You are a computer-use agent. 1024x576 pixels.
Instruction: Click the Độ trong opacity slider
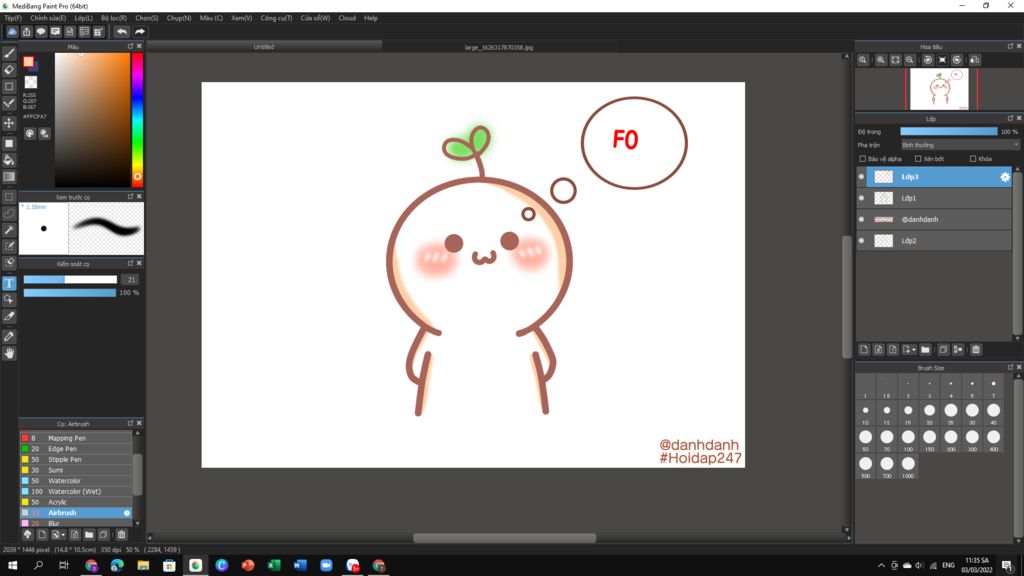(x=949, y=131)
